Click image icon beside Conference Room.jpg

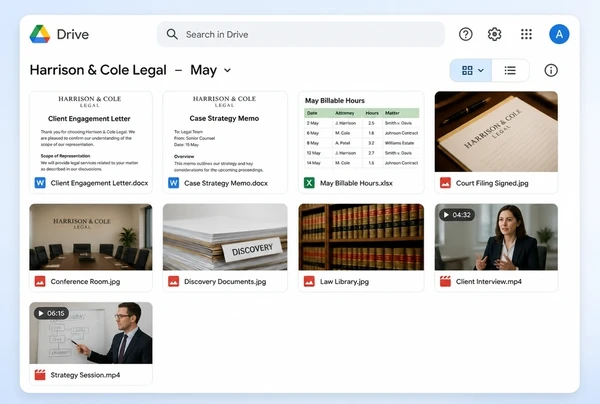[x=40, y=282]
